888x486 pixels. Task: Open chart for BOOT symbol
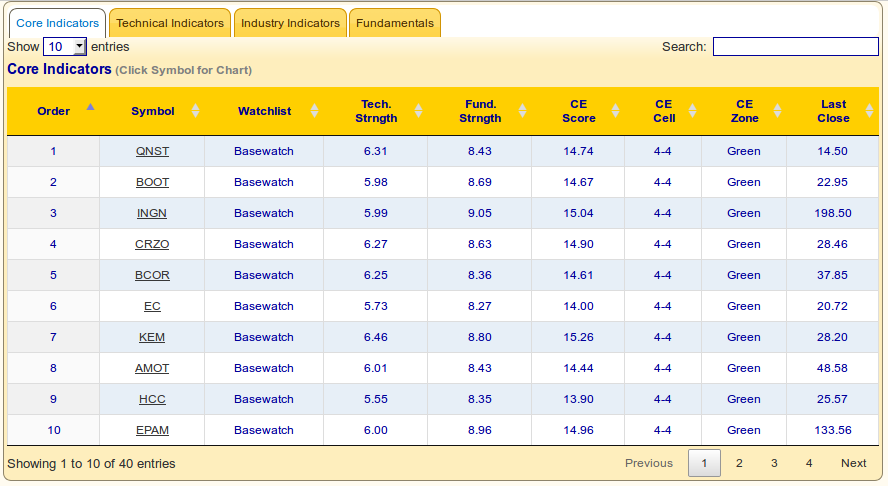pyautogui.click(x=152, y=182)
